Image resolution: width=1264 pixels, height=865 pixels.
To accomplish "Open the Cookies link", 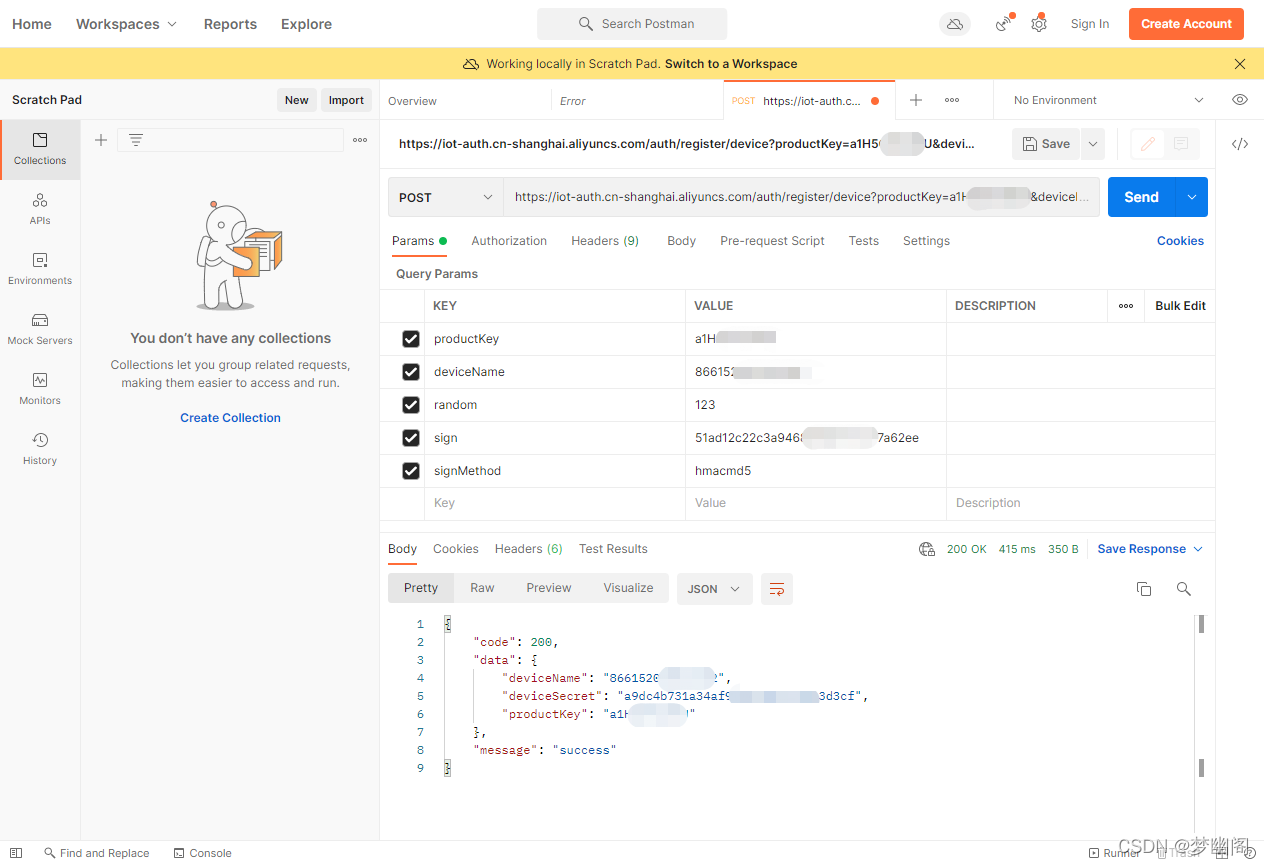I will tap(1180, 241).
